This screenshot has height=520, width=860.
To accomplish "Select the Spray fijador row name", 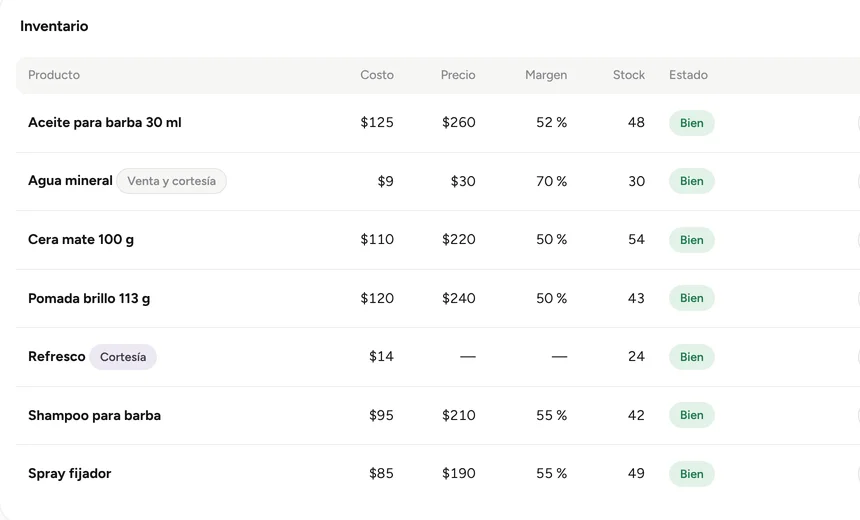I will [70, 473].
